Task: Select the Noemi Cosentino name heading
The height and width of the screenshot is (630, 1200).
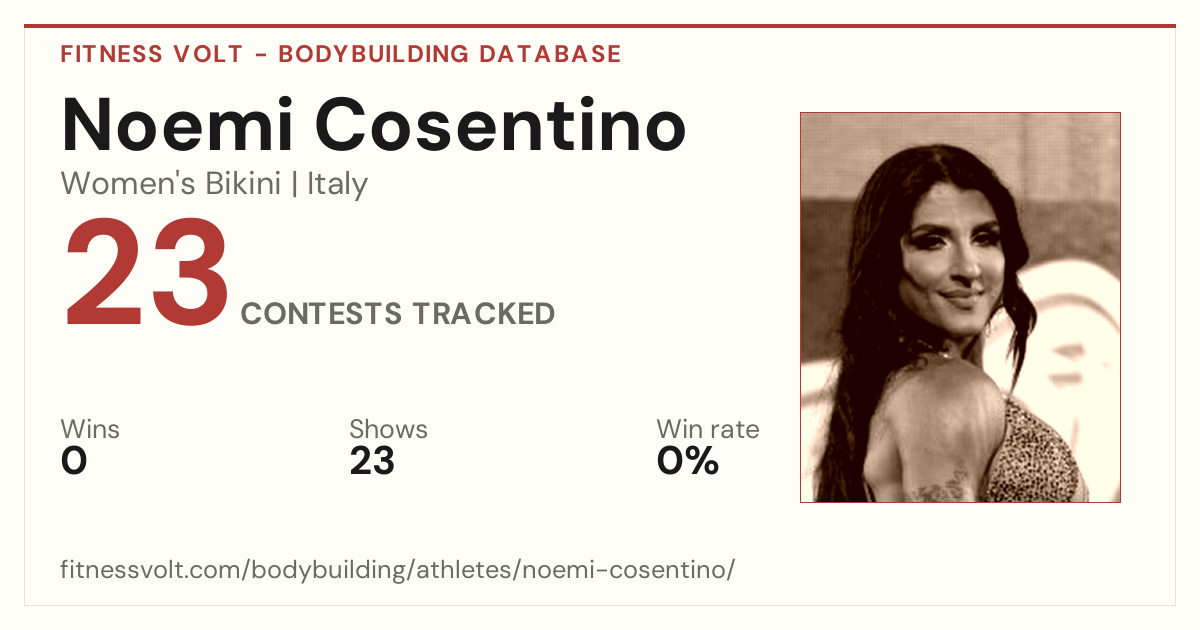Action: 374,124
